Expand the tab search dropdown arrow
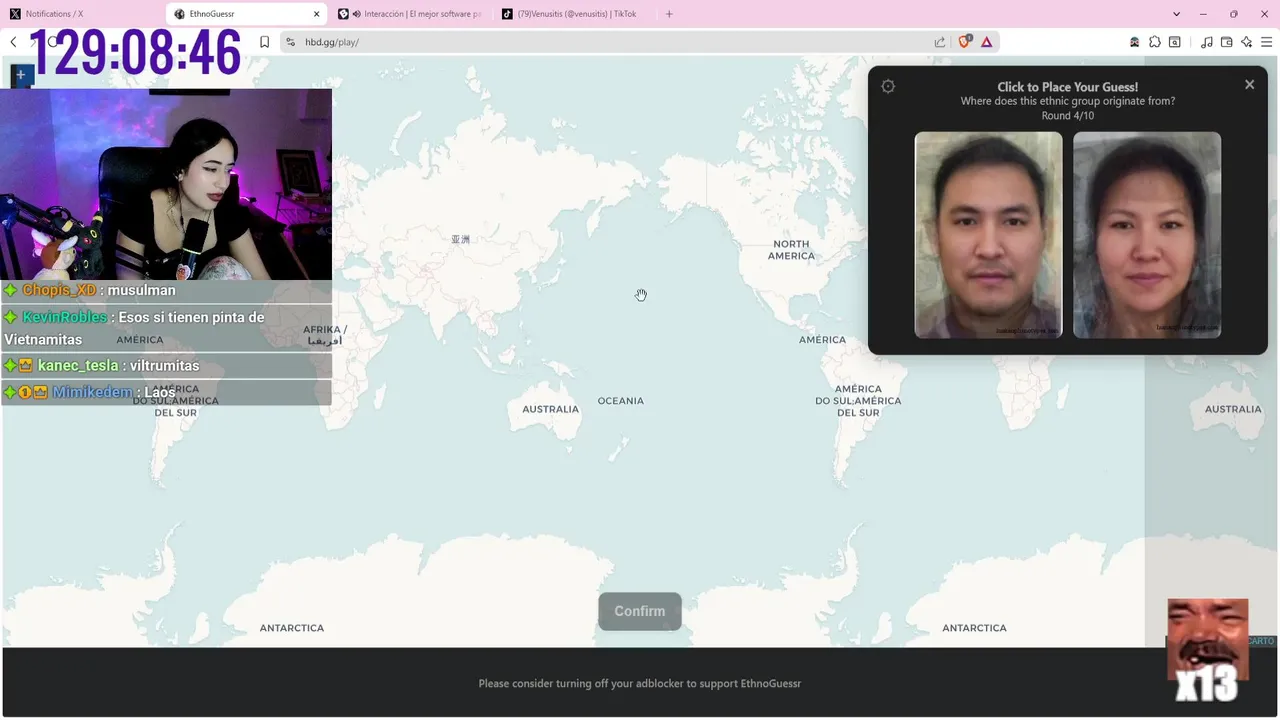This screenshot has height=720, width=1280. 1177,14
